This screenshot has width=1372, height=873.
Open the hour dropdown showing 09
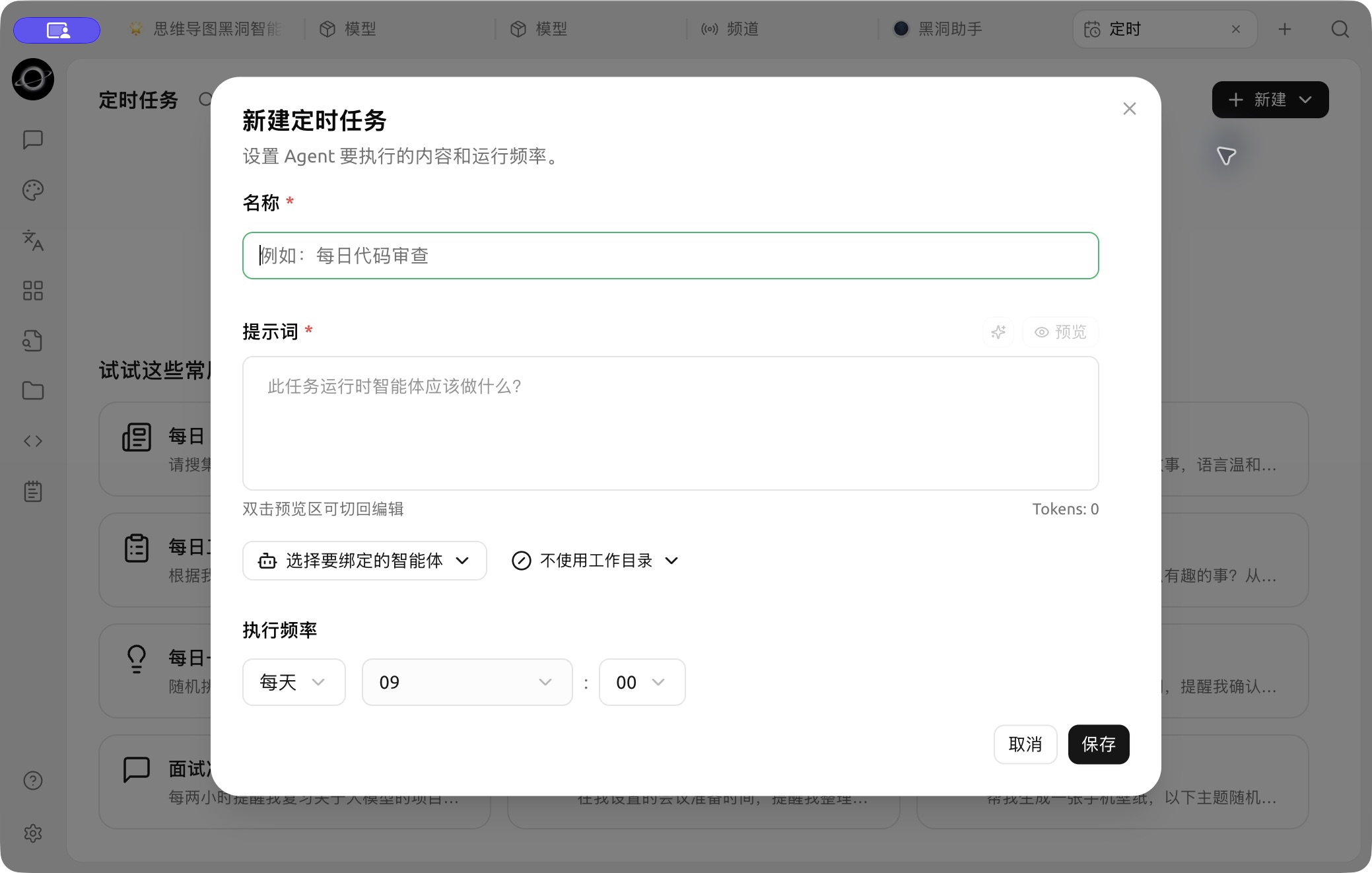(x=467, y=682)
